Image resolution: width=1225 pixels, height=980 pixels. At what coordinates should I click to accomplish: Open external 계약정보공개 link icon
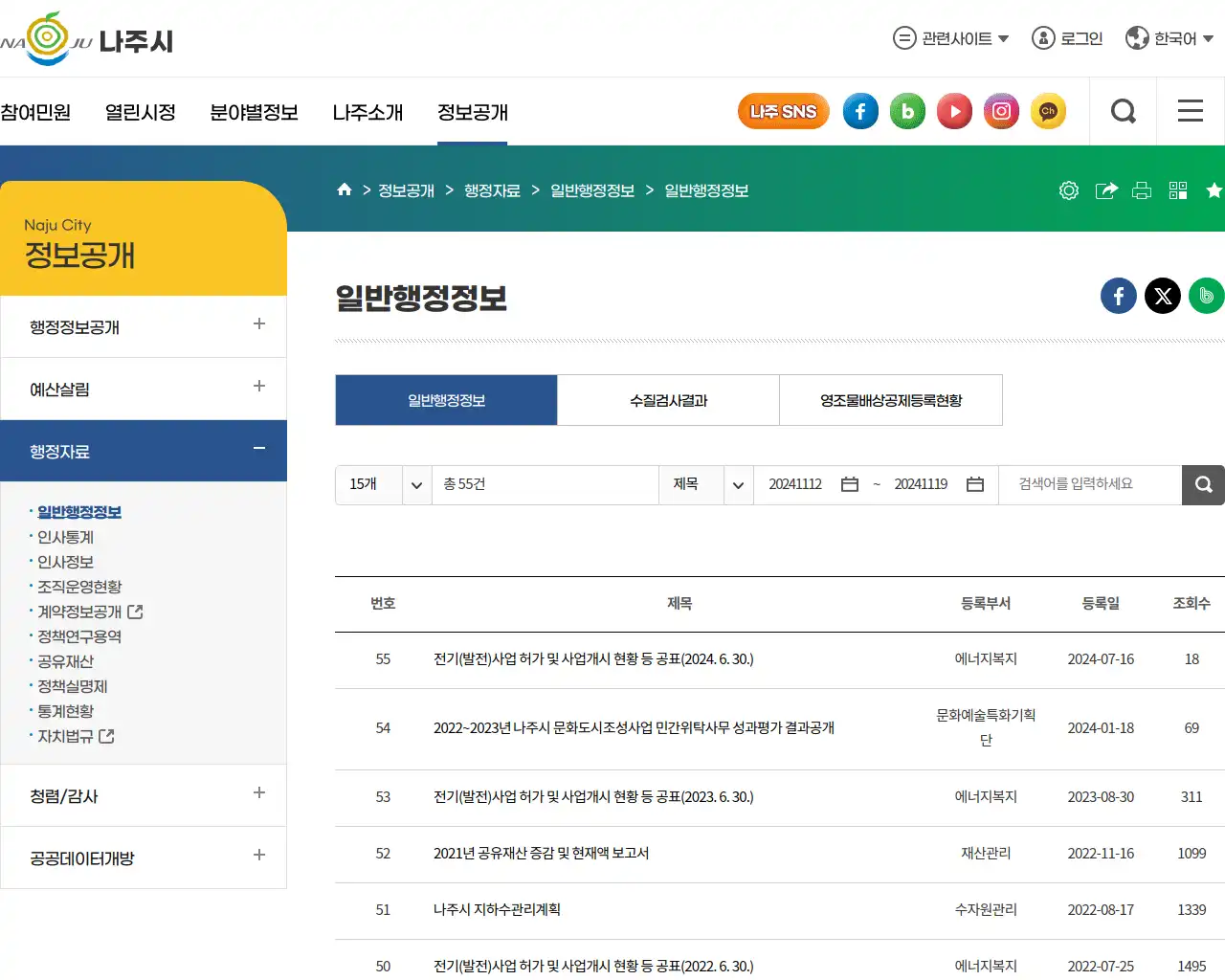click(x=135, y=612)
